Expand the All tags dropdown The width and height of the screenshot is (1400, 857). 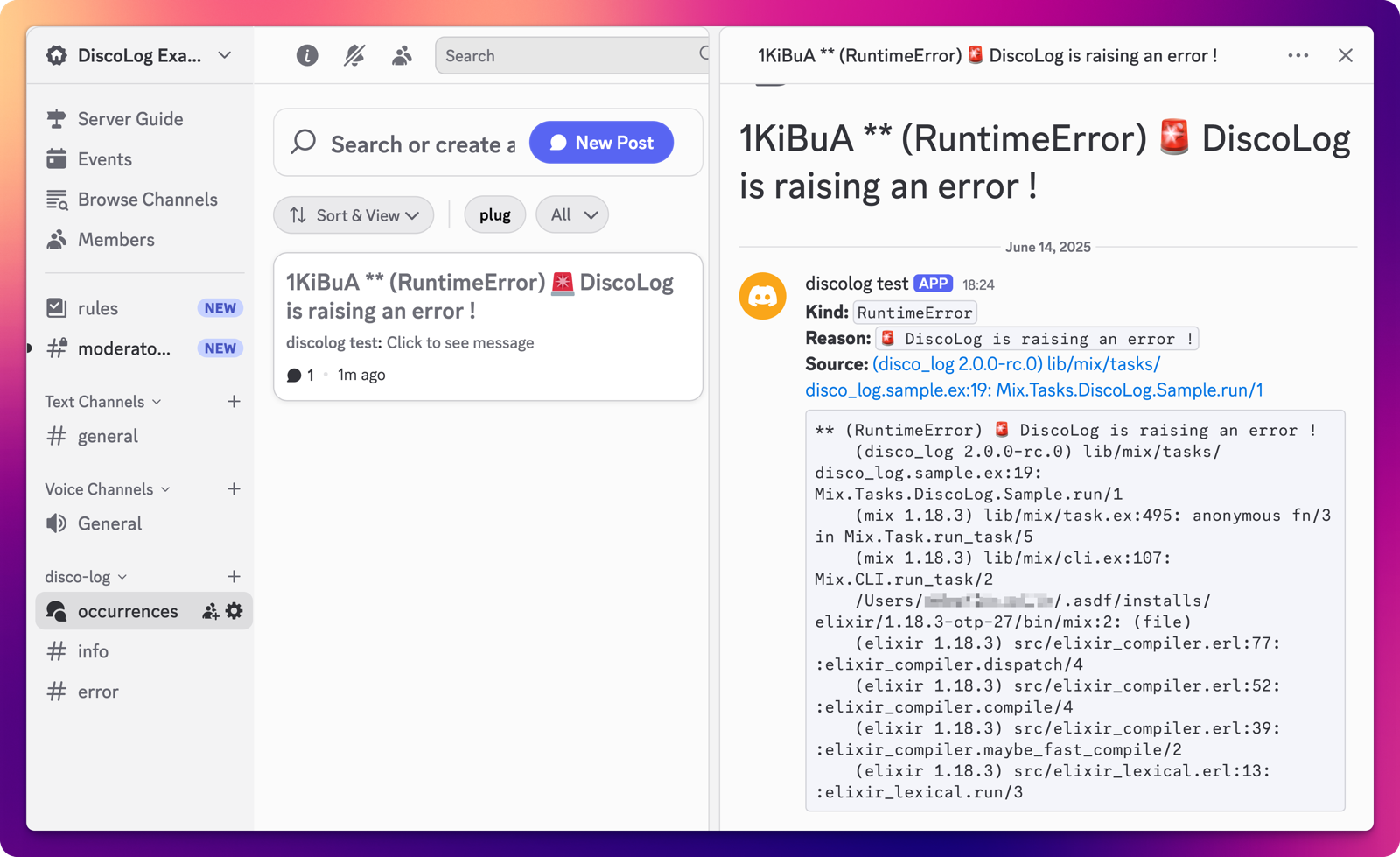[572, 215]
